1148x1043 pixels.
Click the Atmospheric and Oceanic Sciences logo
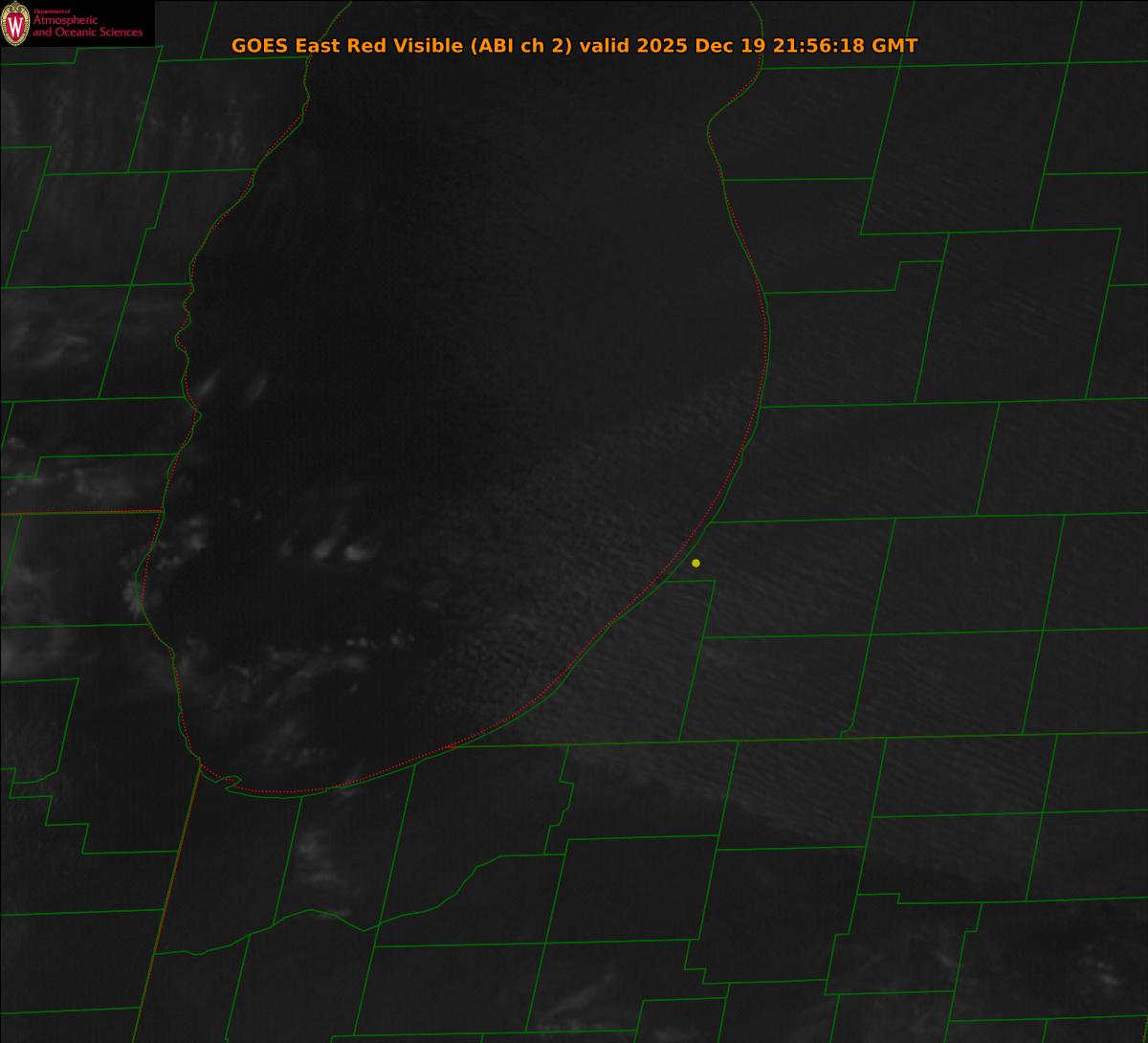[x=77, y=24]
